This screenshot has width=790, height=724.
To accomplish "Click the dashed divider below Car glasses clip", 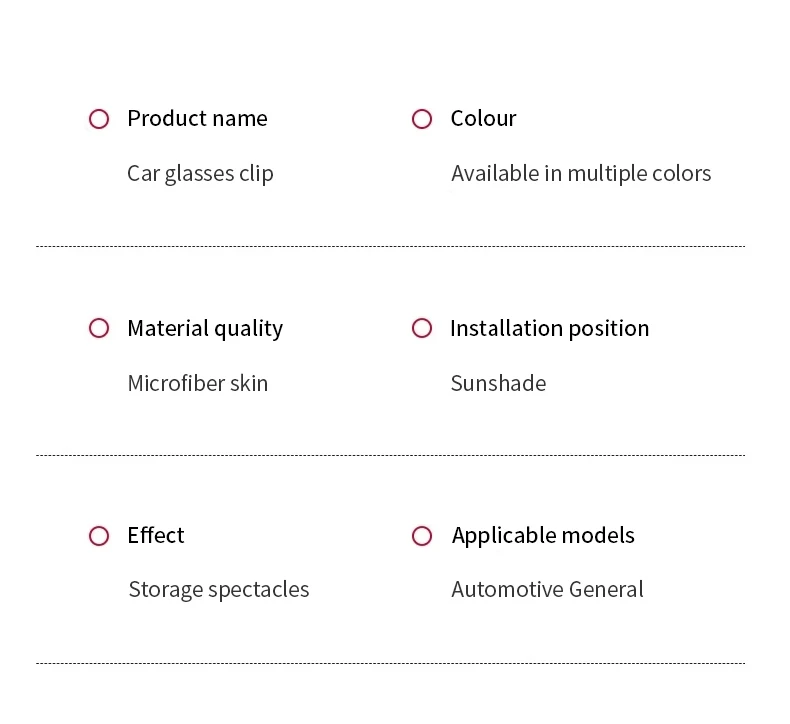I will pos(390,246).
